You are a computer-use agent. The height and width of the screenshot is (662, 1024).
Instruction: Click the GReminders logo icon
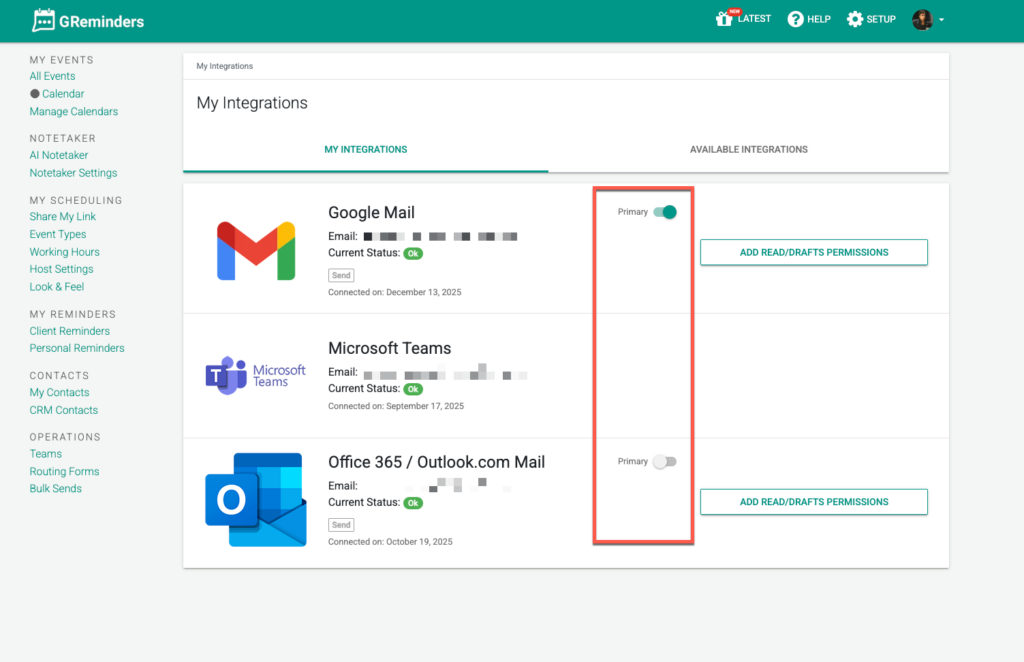tap(44, 20)
